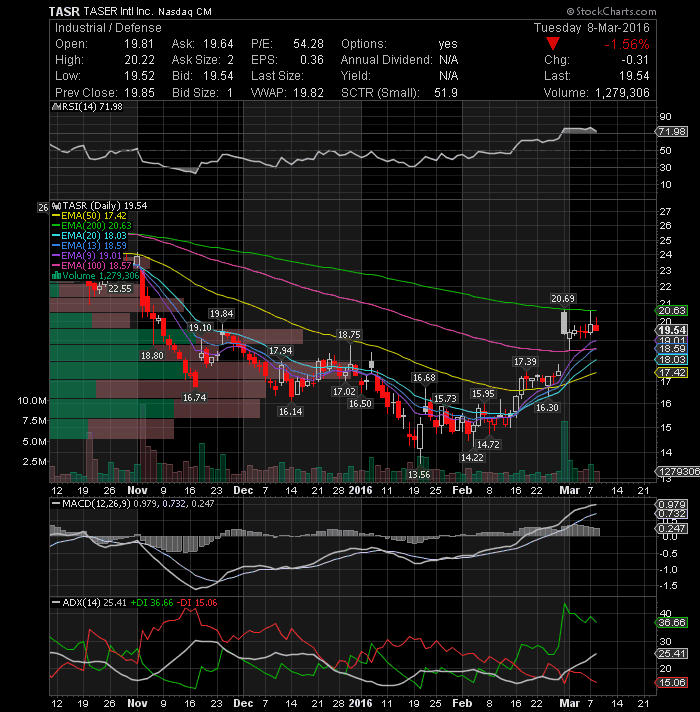Click the Chg value -0.31

coord(636,60)
